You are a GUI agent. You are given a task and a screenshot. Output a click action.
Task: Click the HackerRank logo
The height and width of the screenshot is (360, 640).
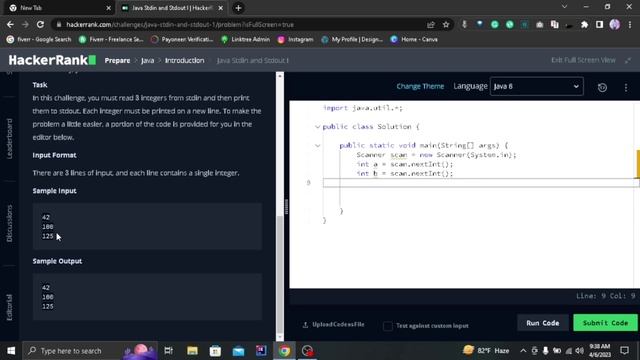coord(52,60)
